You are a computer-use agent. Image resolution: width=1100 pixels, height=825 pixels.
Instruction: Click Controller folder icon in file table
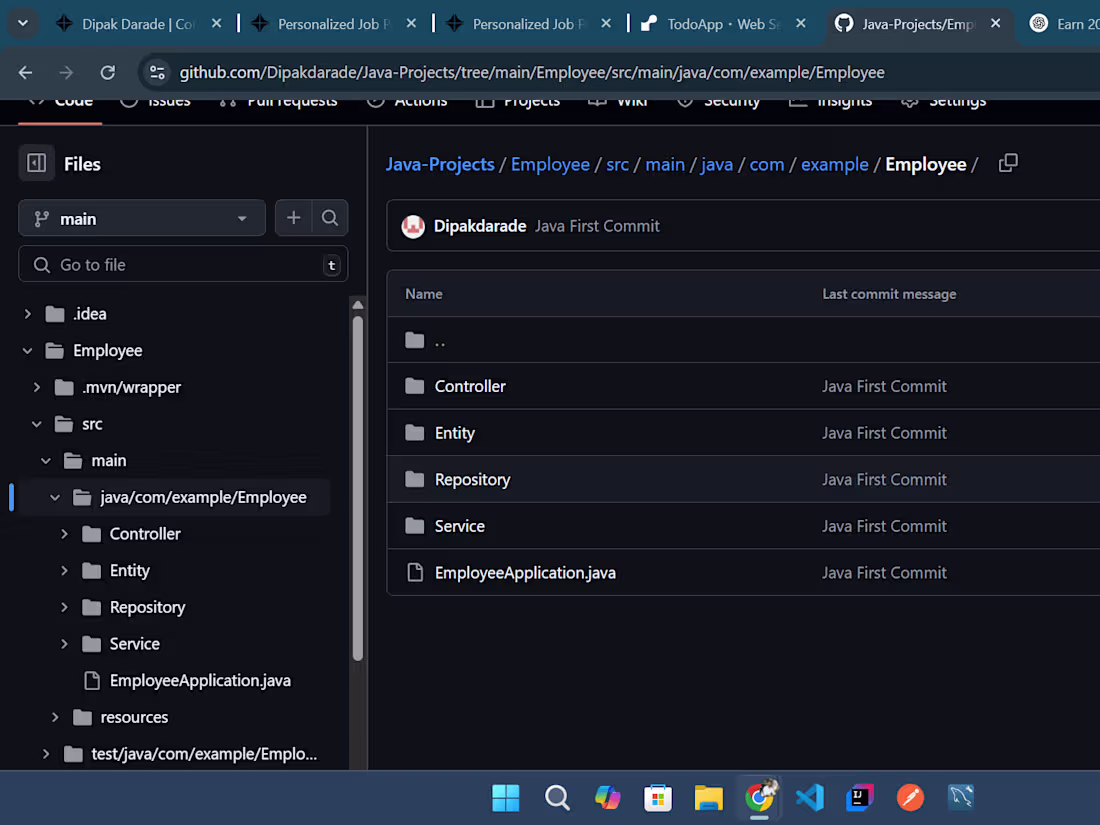tap(415, 386)
